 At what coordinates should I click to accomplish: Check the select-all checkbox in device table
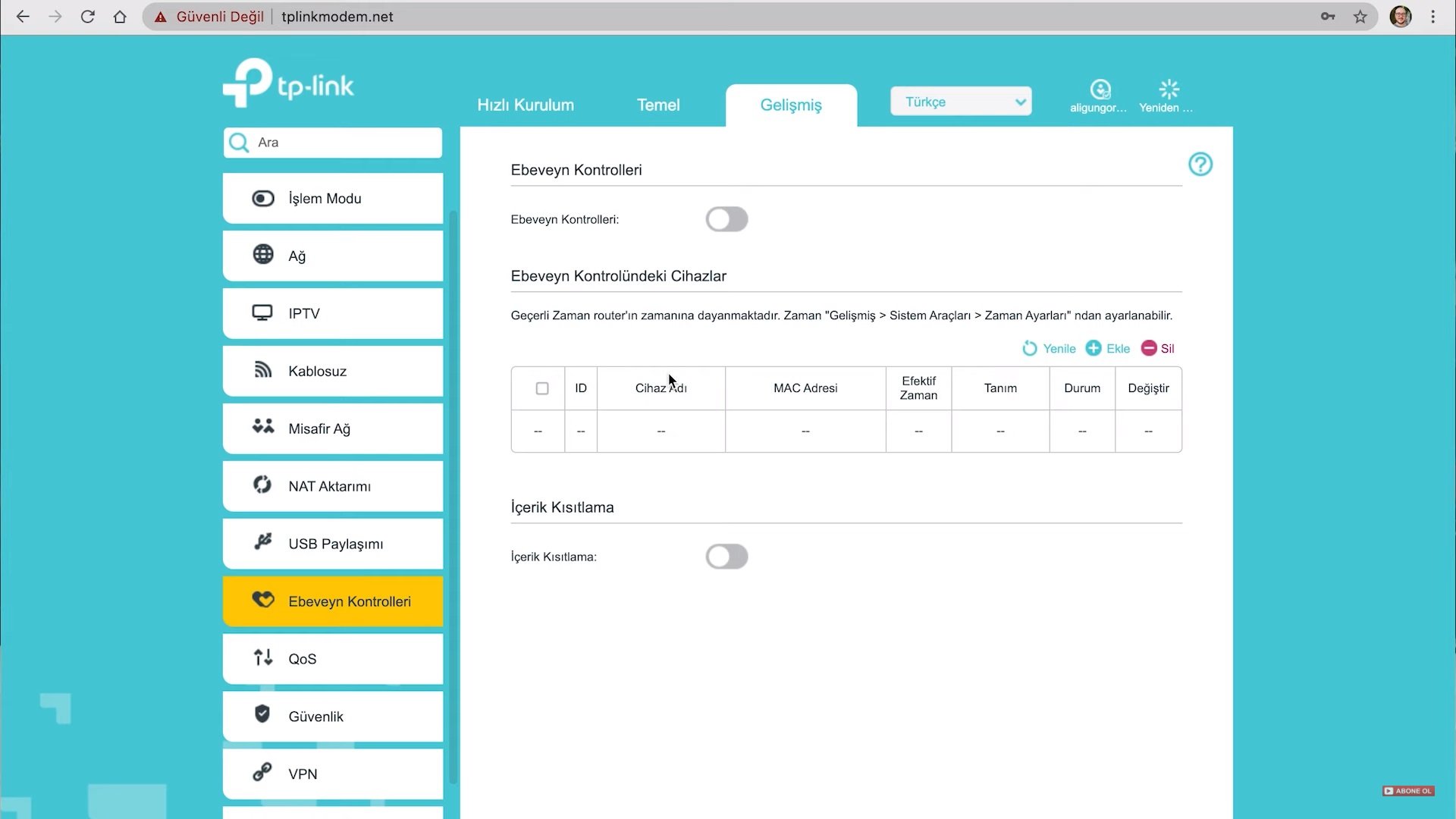coord(541,388)
